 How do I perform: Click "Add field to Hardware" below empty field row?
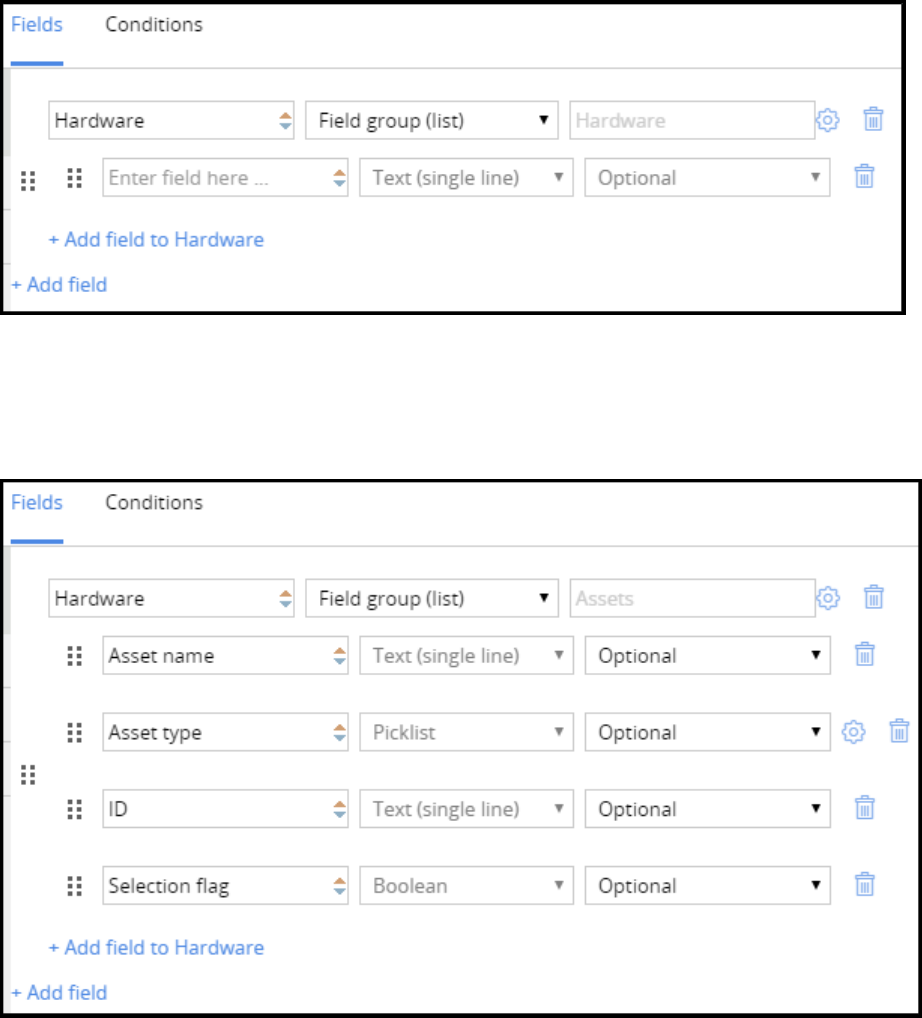point(156,239)
